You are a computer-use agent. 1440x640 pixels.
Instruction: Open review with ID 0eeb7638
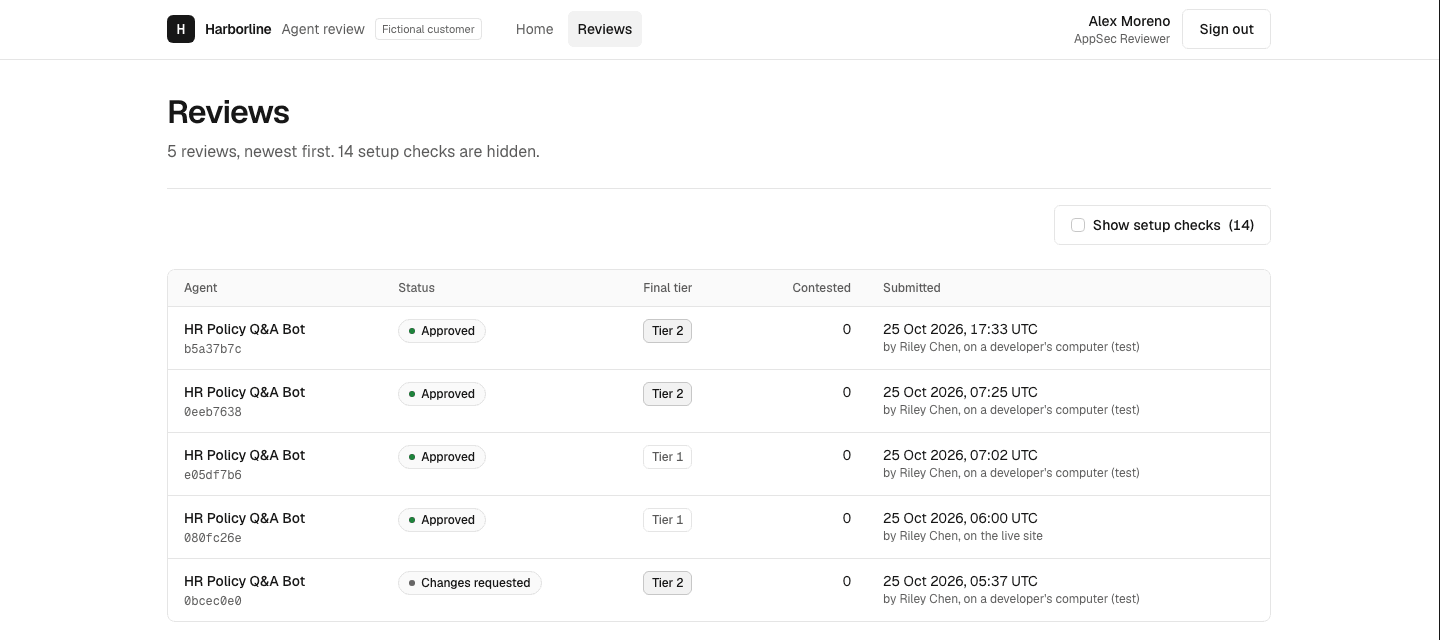tap(719, 401)
